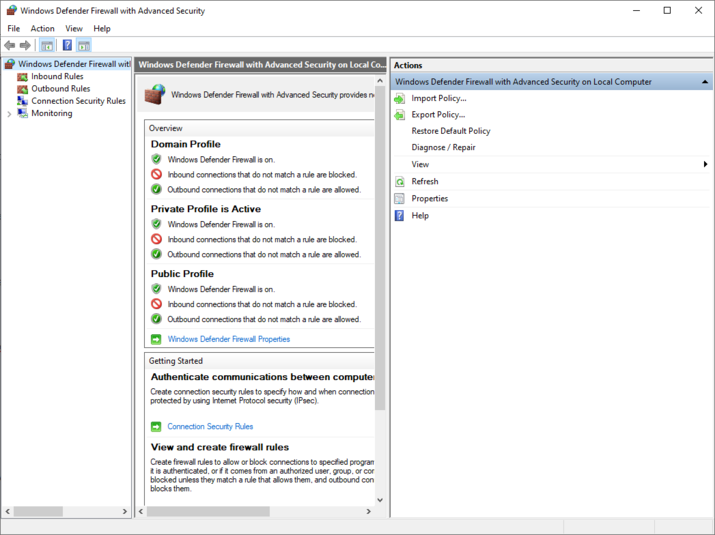The image size is (715, 535).
Task: Click the brick wall globe icon in banner
Action: pyautogui.click(x=155, y=94)
